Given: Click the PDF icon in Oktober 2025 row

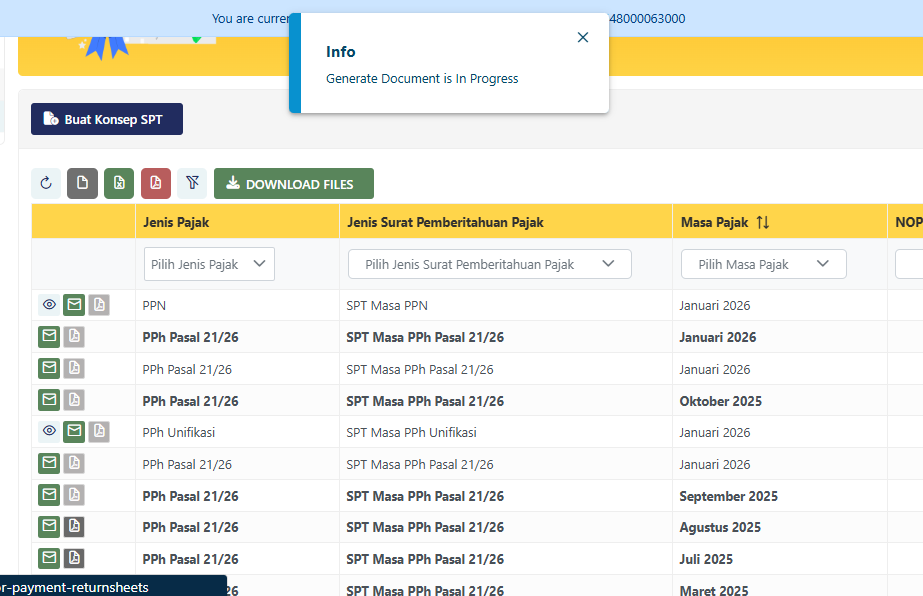Looking at the screenshot, I should tap(74, 400).
